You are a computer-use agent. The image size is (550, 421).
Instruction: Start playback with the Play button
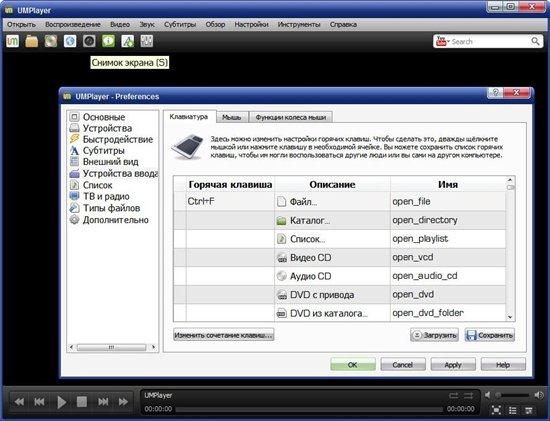pyautogui.click(x=61, y=402)
